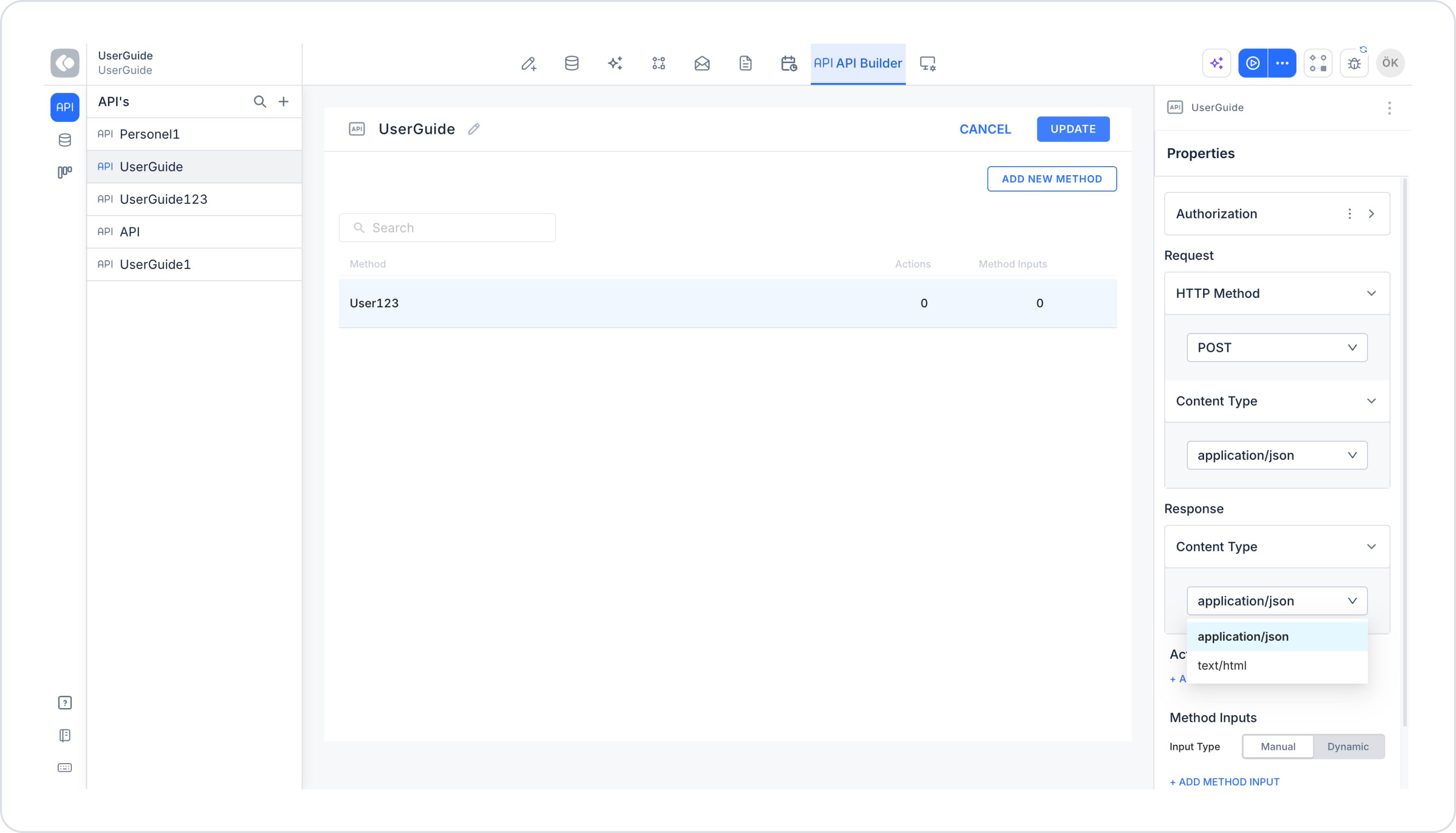The height and width of the screenshot is (833, 1456).
Task: Select Manual input type toggle
Action: coord(1277,746)
